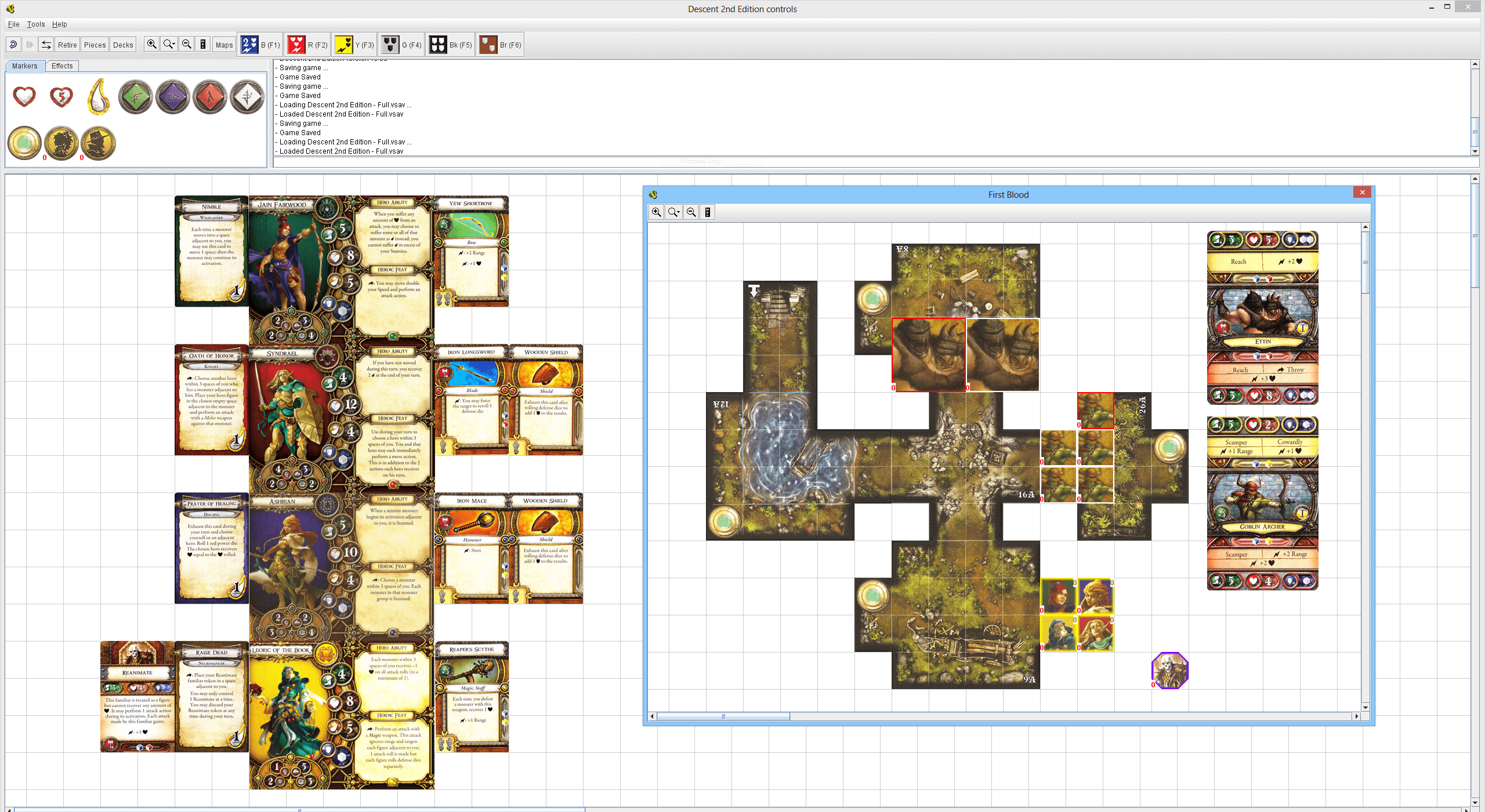Open the Help menu
Viewport: 1485px width, 812px height.
[x=60, y=24]
